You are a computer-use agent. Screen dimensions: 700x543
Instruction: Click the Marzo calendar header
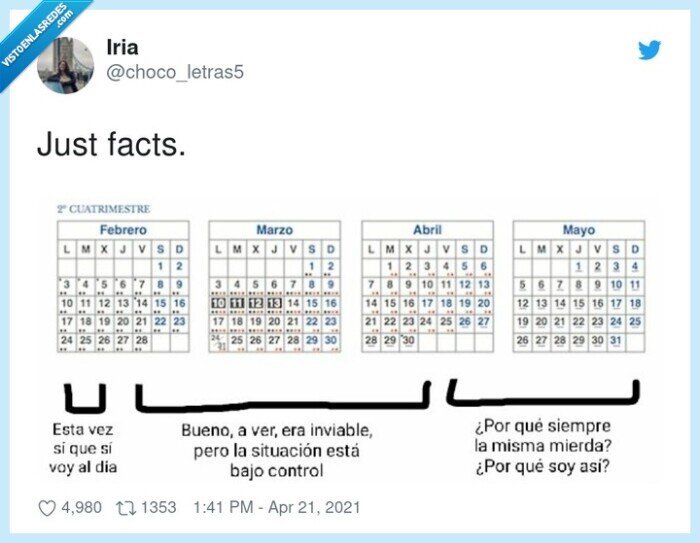tap(274, 230)
